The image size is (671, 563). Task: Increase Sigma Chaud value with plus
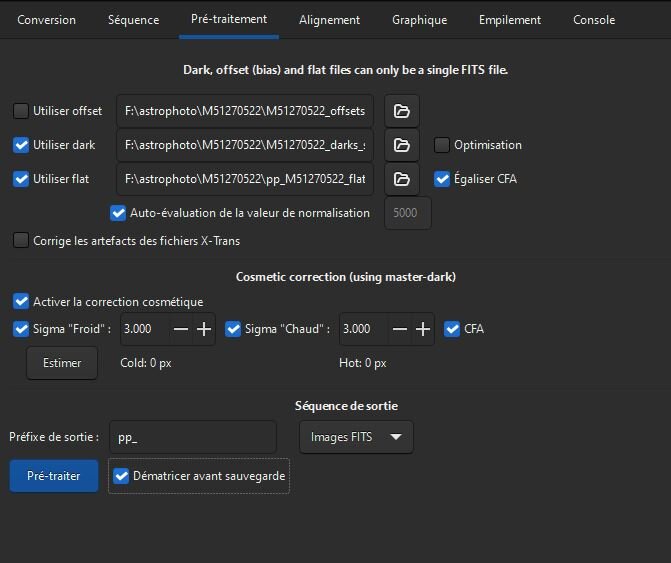(x=423, y=329)
